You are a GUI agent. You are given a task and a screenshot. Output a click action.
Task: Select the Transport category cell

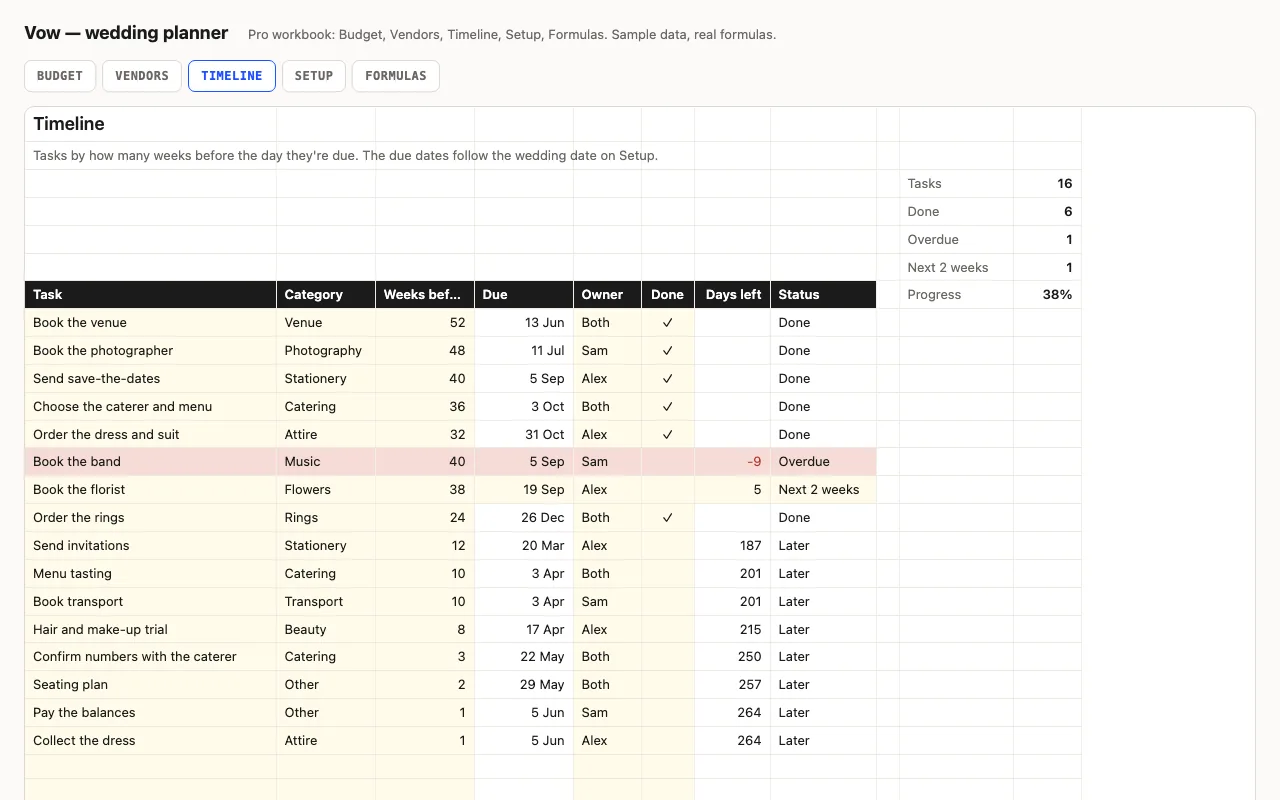(326, 602)
